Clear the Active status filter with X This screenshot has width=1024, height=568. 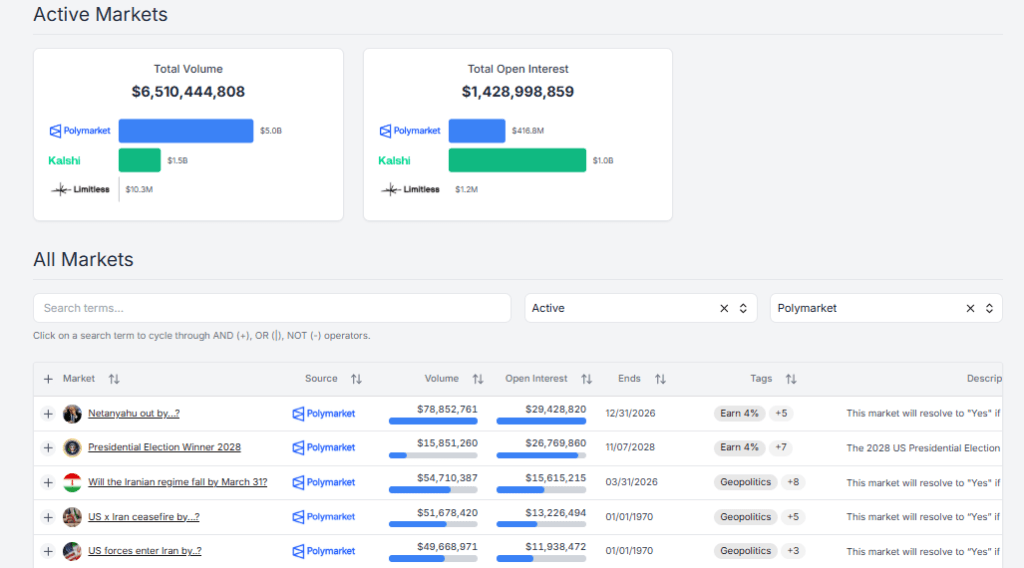724,308
